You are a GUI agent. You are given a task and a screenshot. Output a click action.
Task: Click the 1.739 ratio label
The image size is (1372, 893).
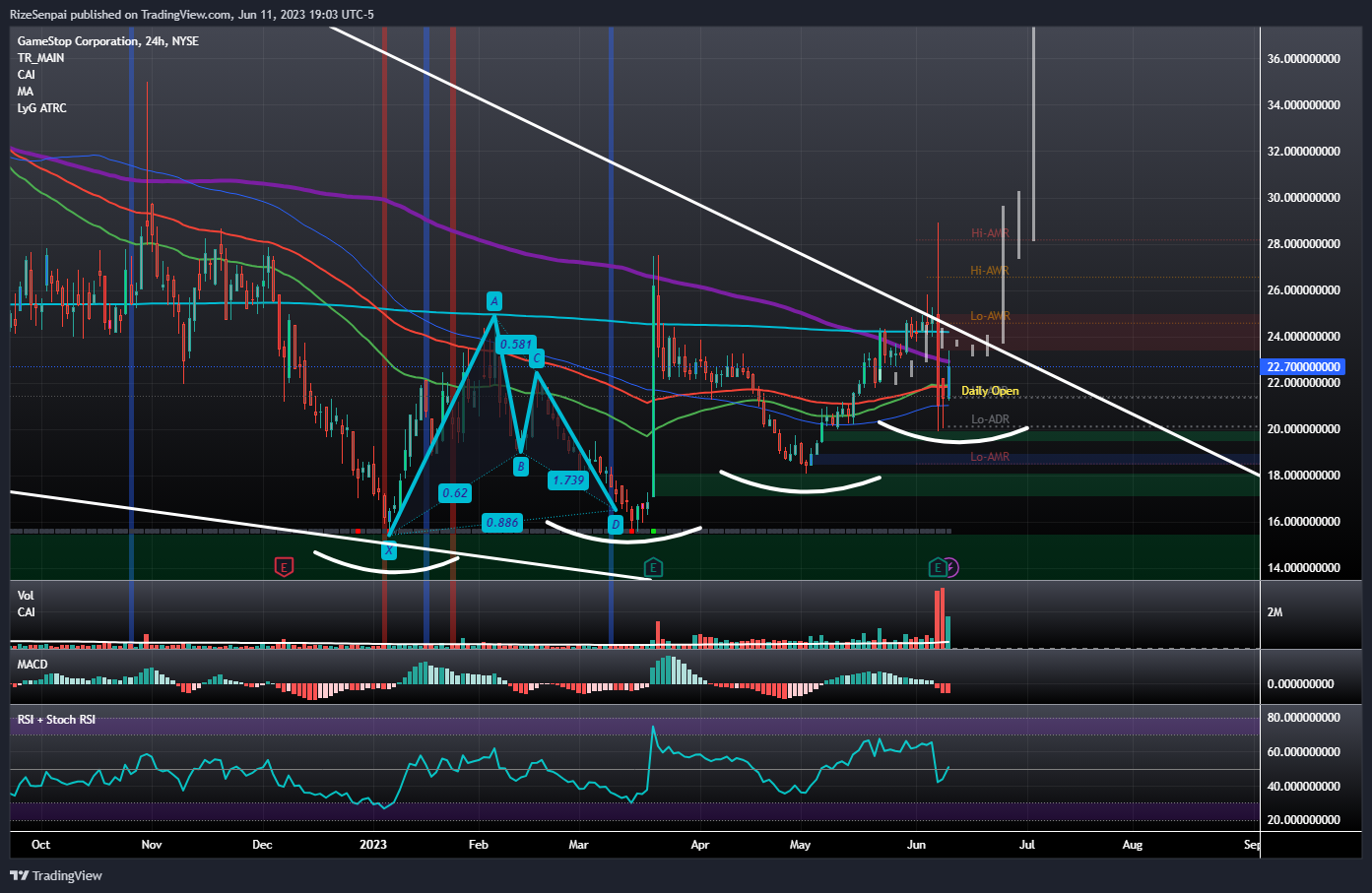[569, 480]
